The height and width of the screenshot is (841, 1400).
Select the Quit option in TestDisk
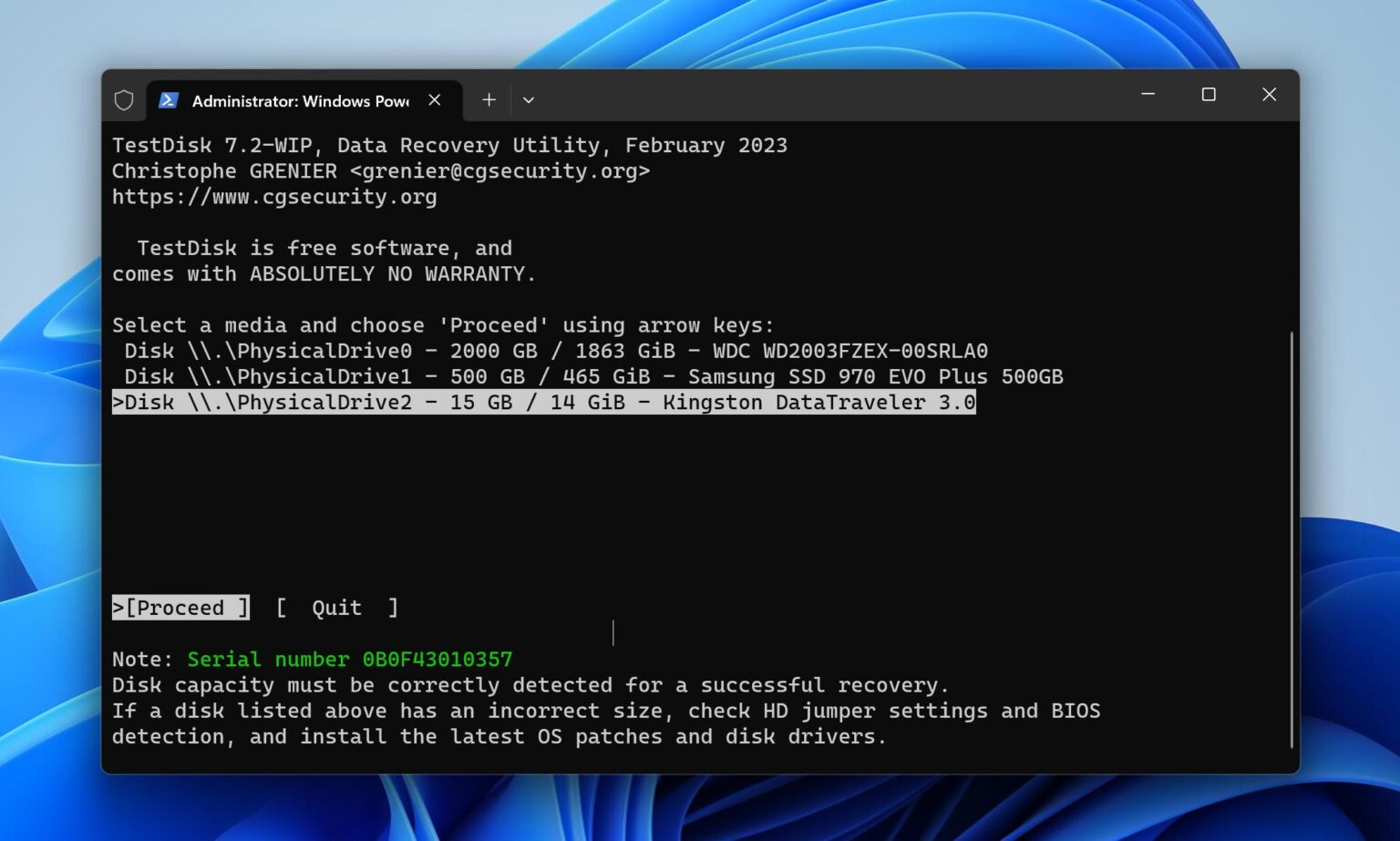pos(336,607)
